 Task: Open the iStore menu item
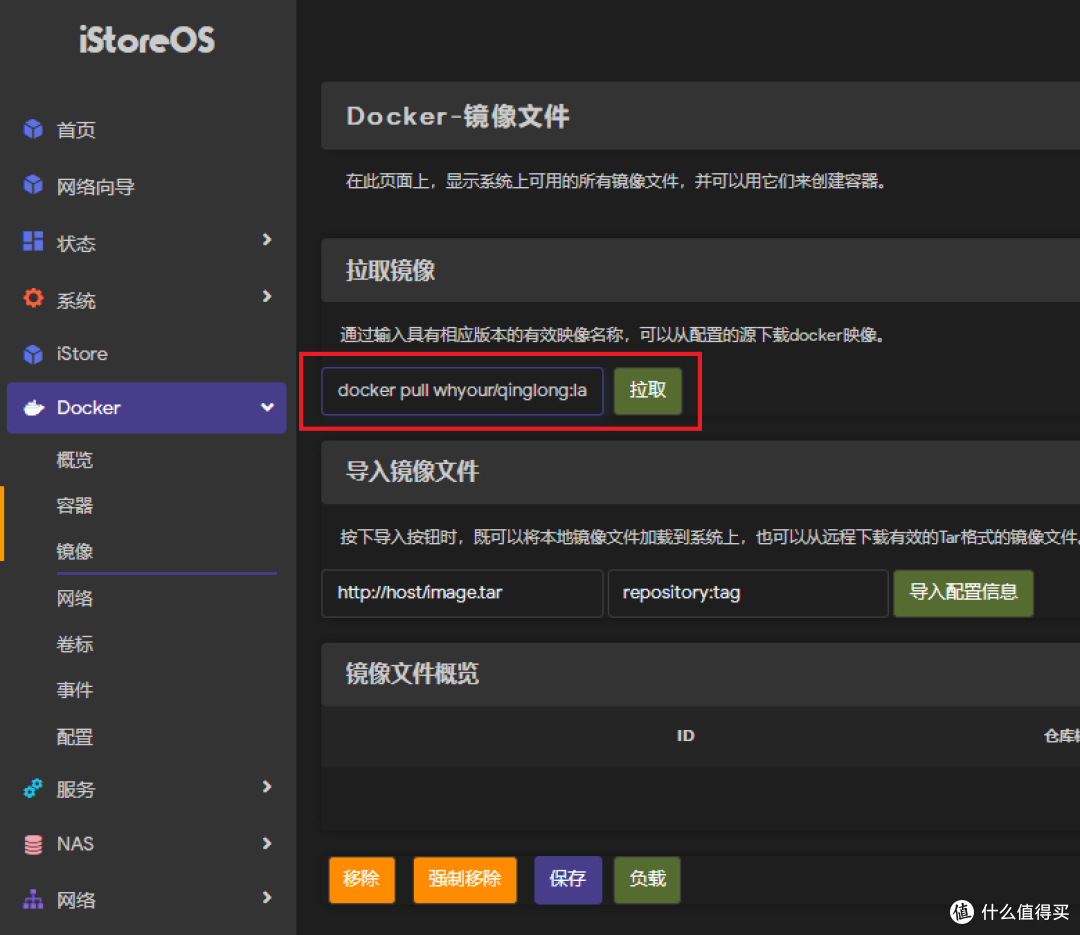click(82, 354)
